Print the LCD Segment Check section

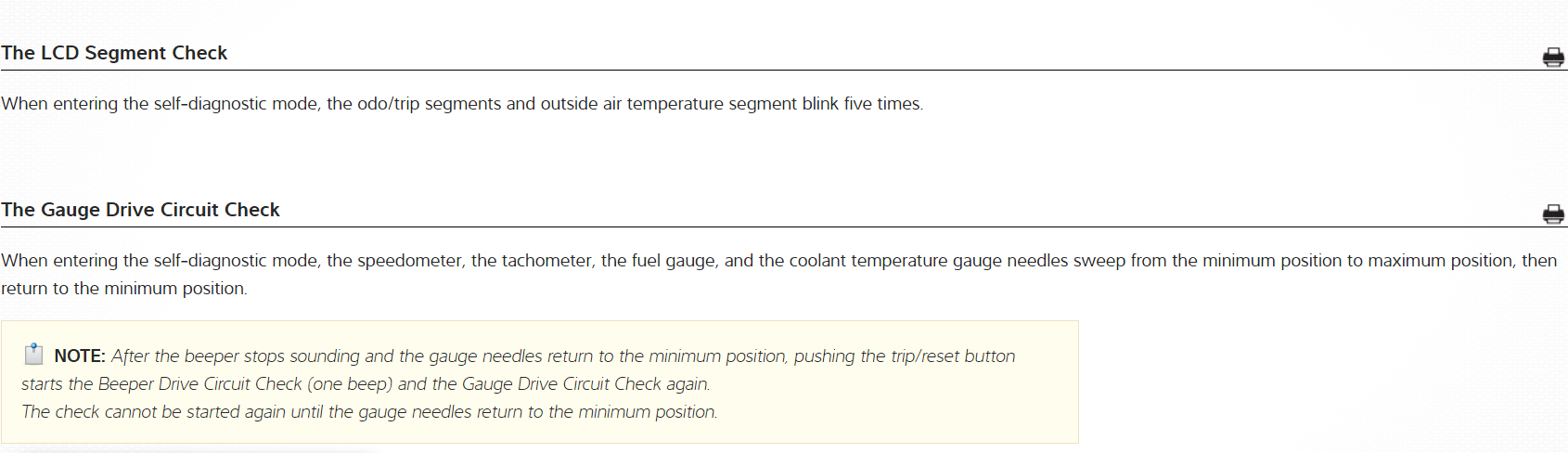coord(1552,58)
